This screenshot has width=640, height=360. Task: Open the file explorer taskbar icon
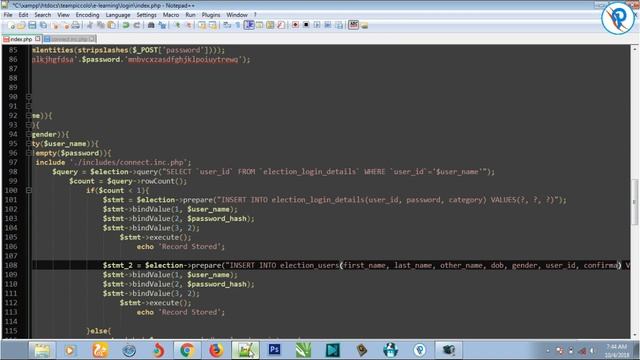(x=42, y=350)
